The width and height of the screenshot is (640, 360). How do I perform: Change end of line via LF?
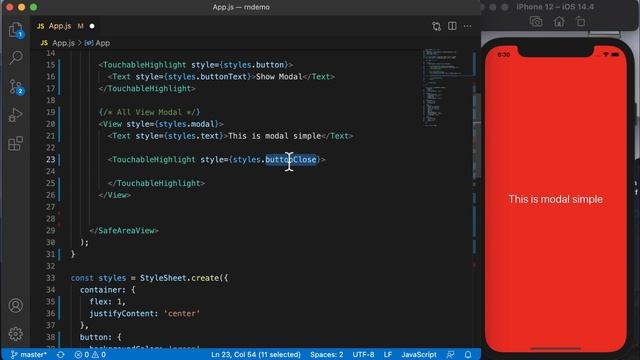tap(388, 354)
